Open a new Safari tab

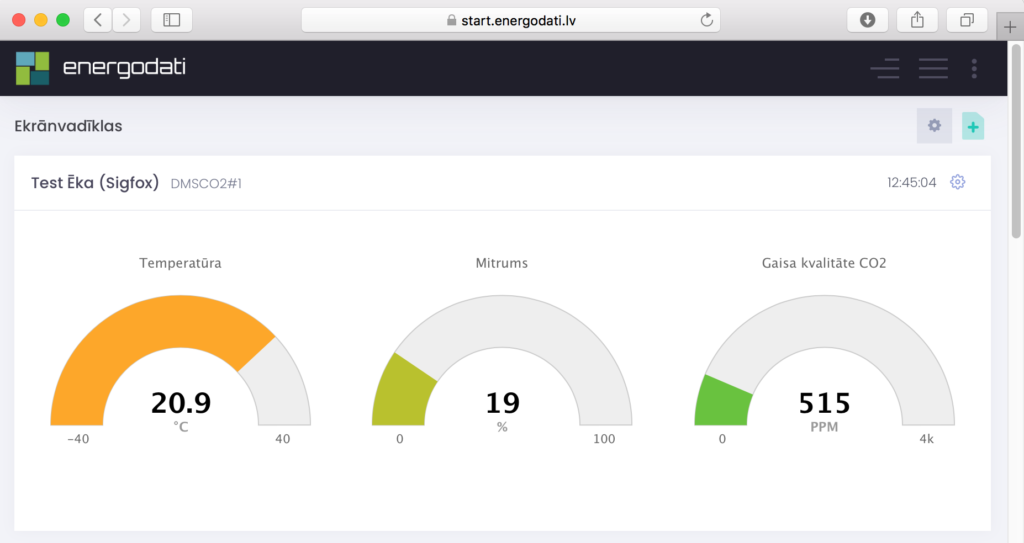1010,27
